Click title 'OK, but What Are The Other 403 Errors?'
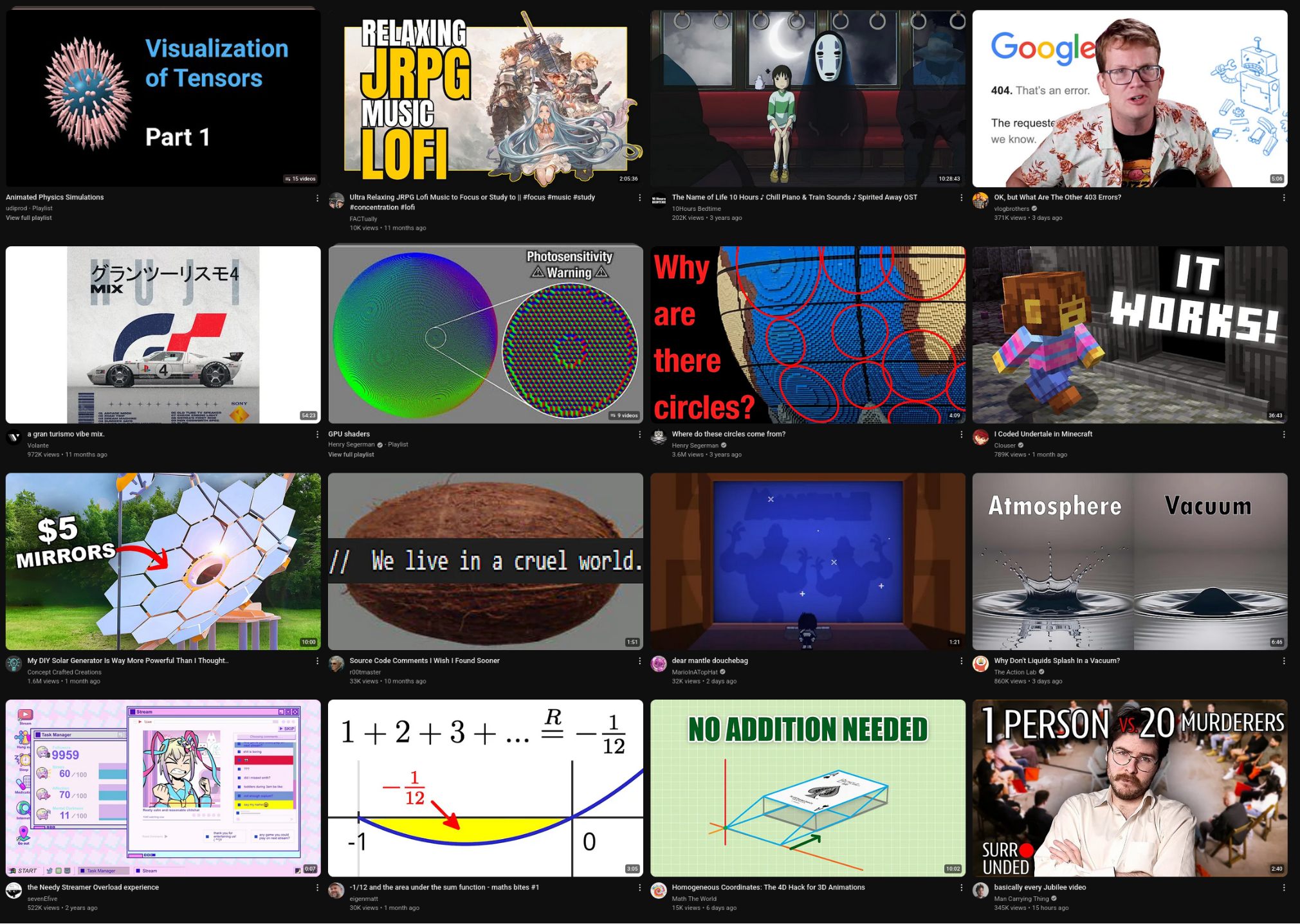Screen dimensions: 1300x924 (x=1057, y=197)
